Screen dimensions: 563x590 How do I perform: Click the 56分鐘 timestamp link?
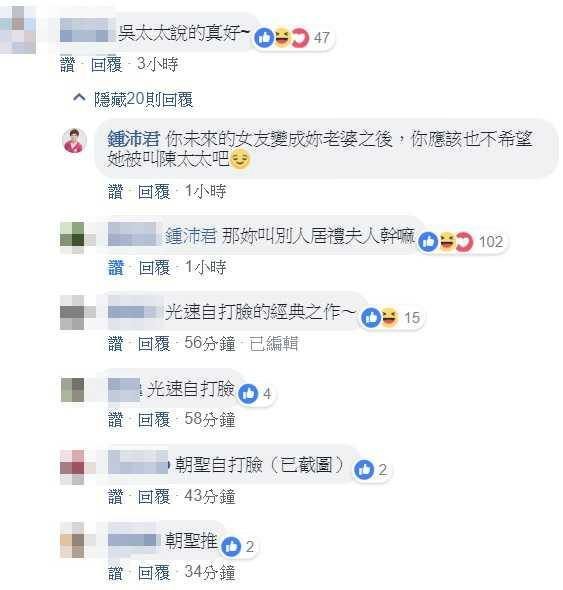(x=210, y=344)
